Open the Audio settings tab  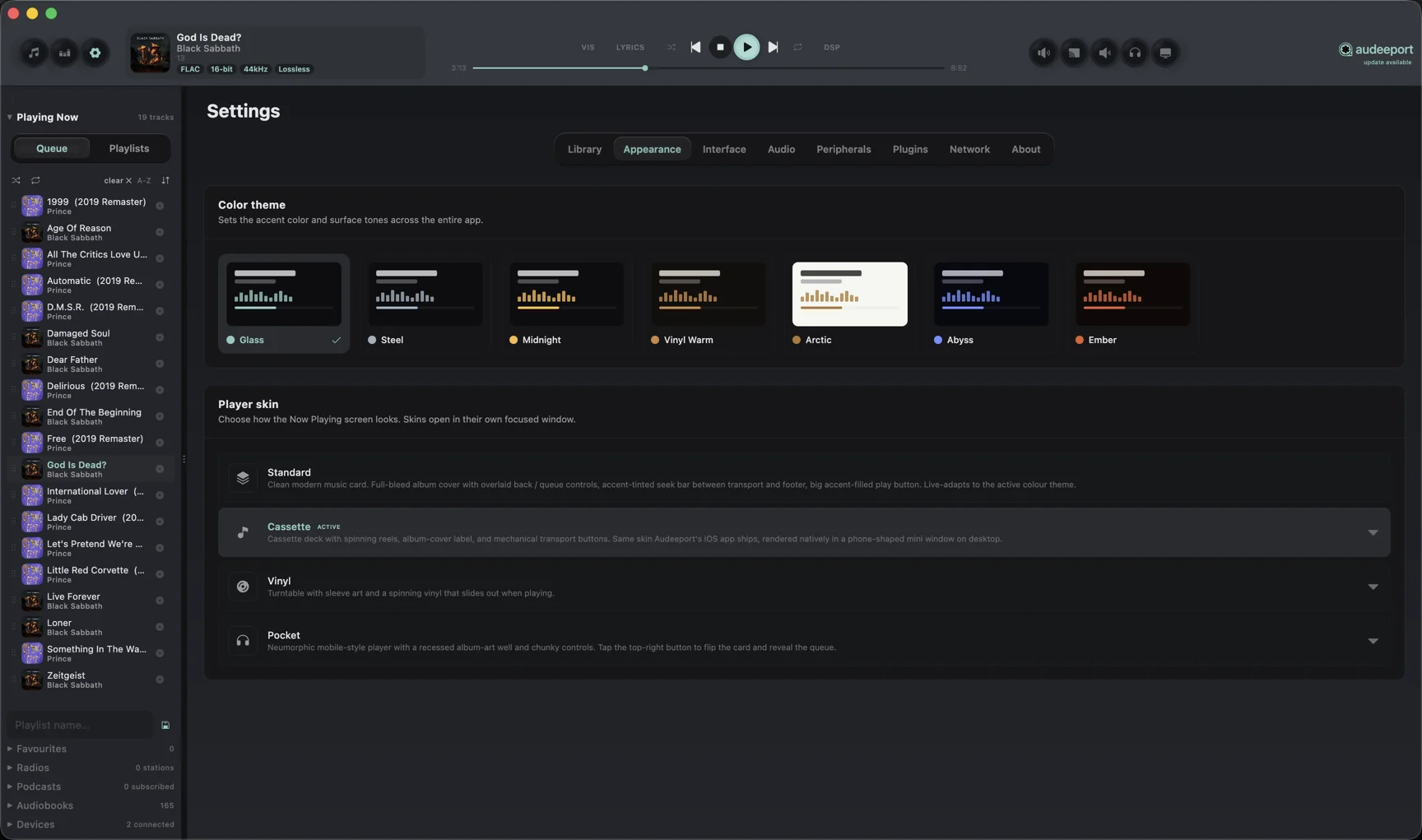[781, 150]
